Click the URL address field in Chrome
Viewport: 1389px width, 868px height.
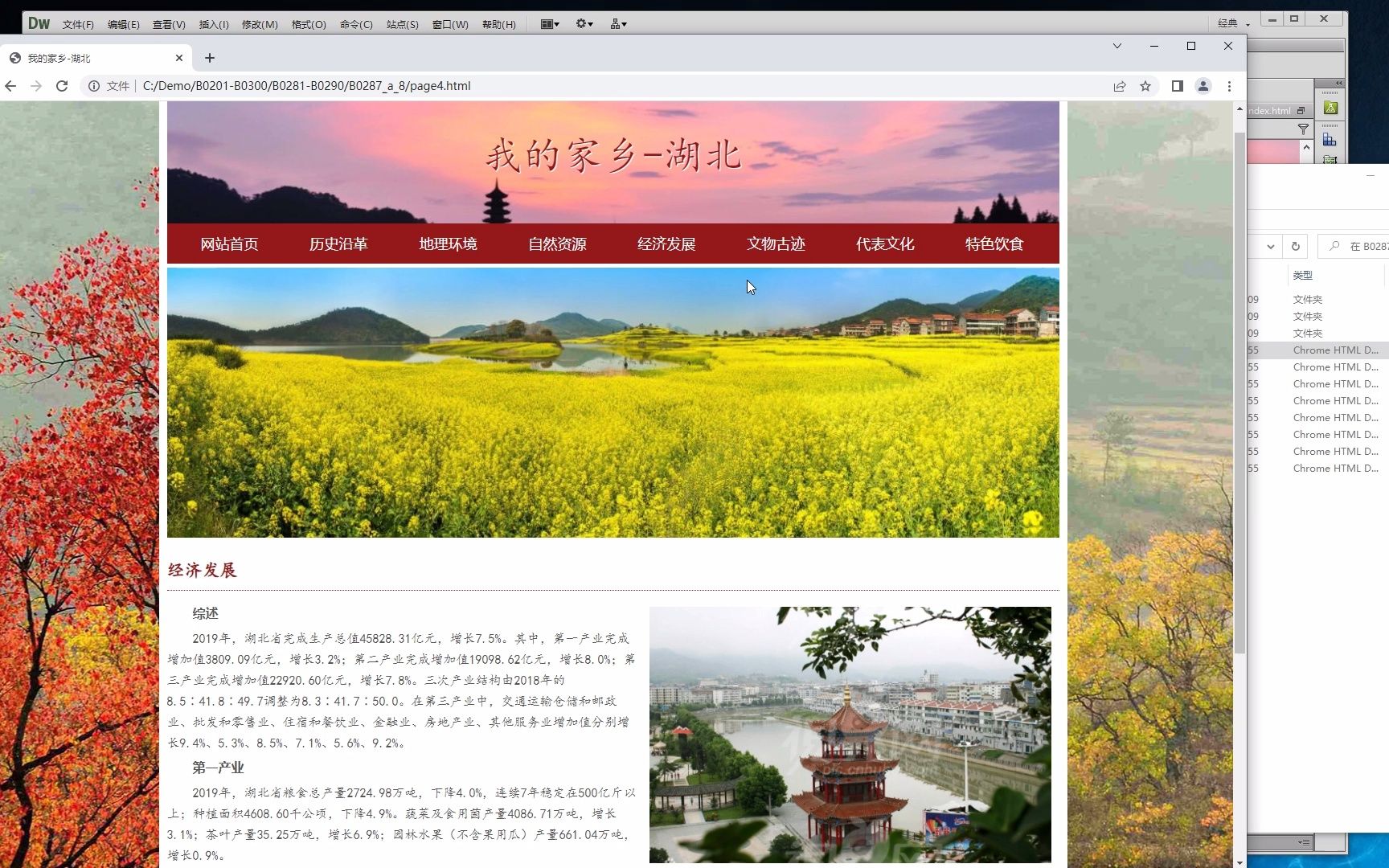click(619, 86)
